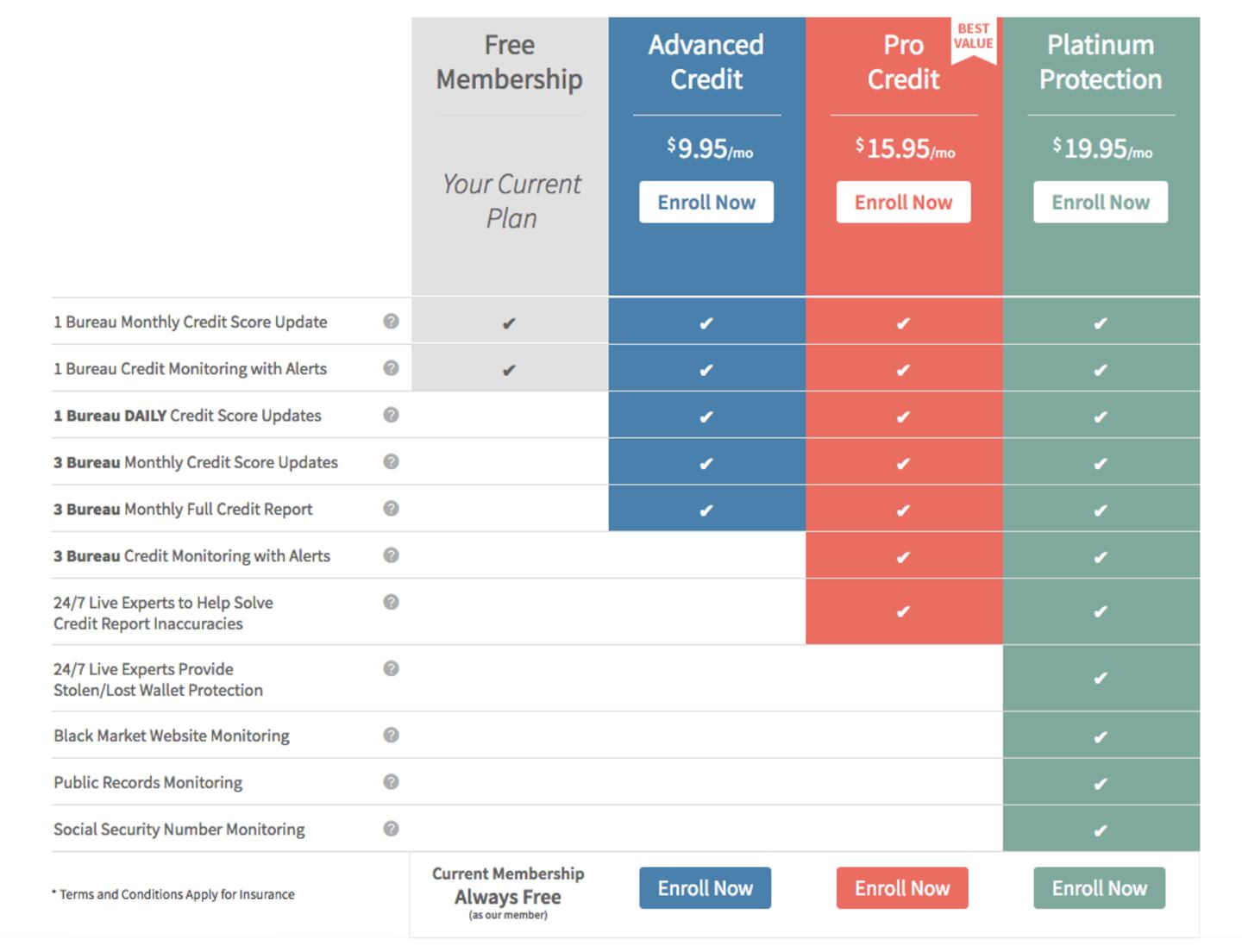1242x952 pixels.
Task: Click top Enroll Now under Advanced Credit $9.95
Action: click(x=706, y=202)
